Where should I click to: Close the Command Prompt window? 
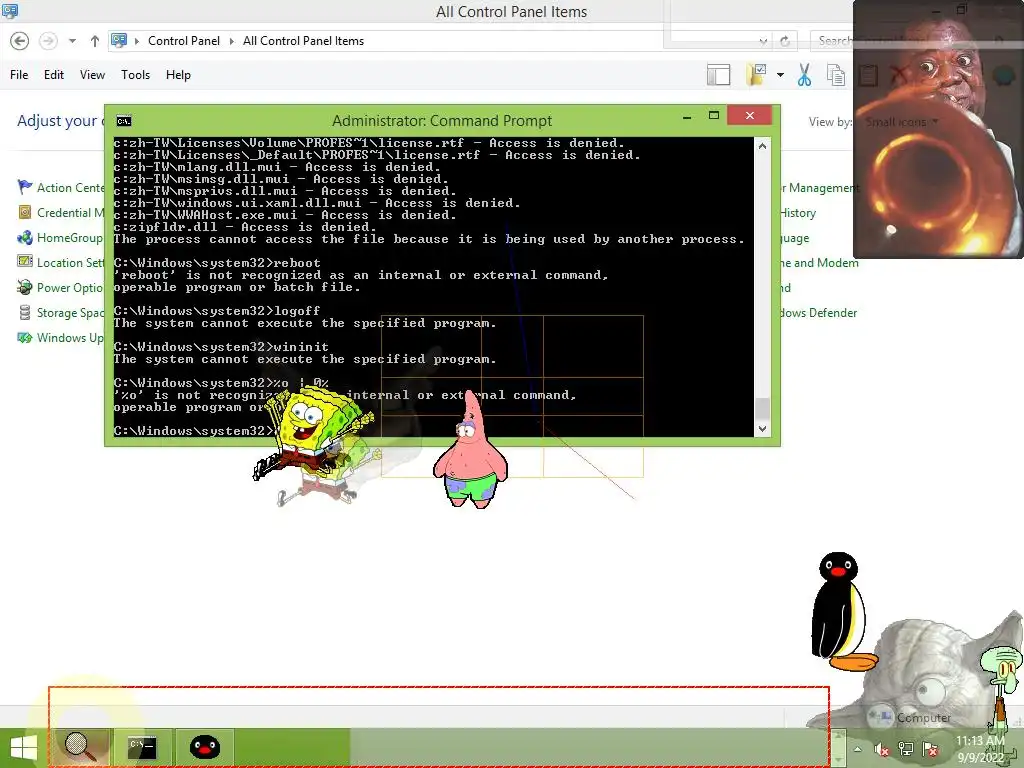coord(750,116)
